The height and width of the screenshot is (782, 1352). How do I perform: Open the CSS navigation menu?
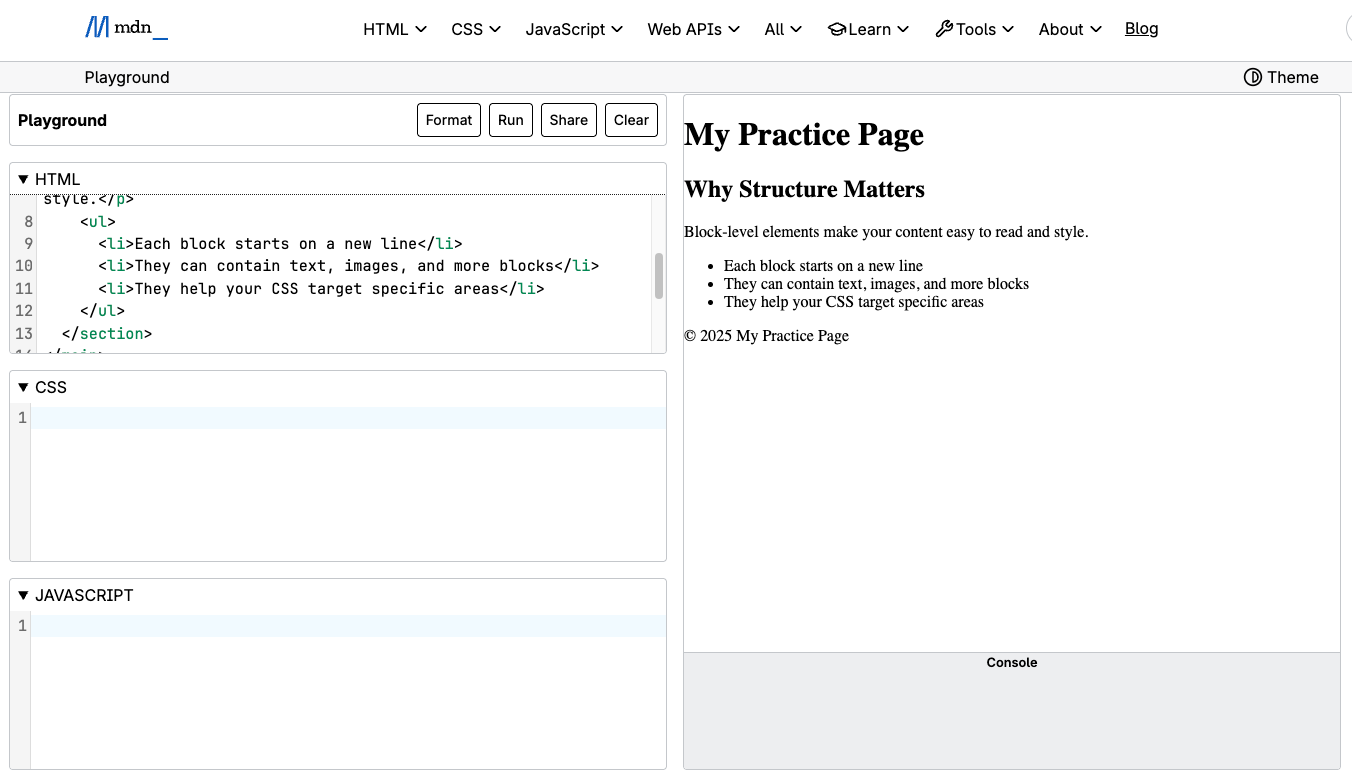pos(476,29)
